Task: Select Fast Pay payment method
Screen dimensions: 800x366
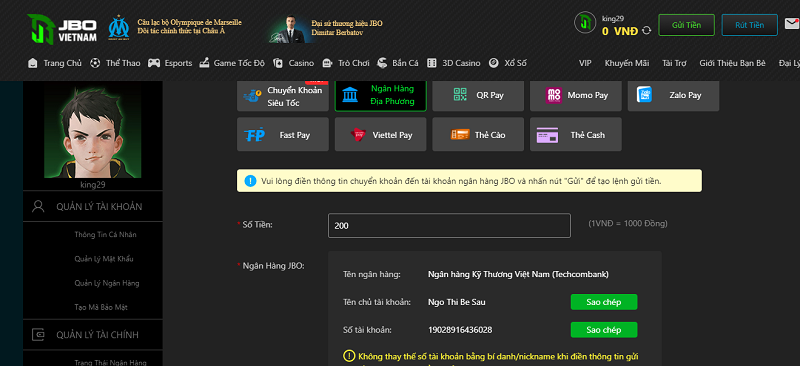Action: [283, 134]
